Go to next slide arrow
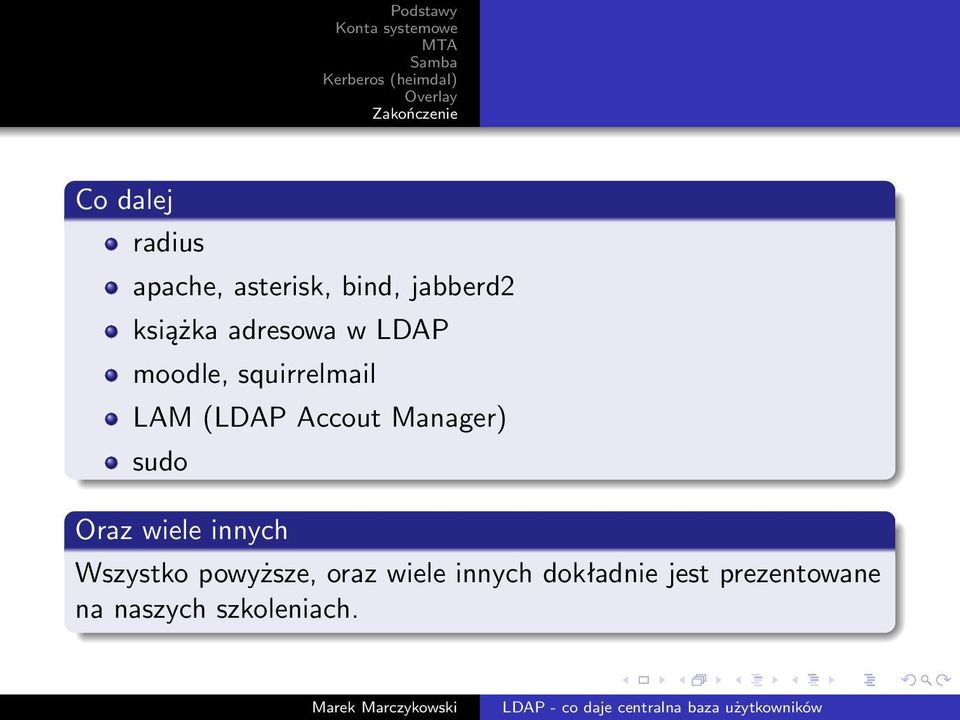 click(x=662, y=680)
